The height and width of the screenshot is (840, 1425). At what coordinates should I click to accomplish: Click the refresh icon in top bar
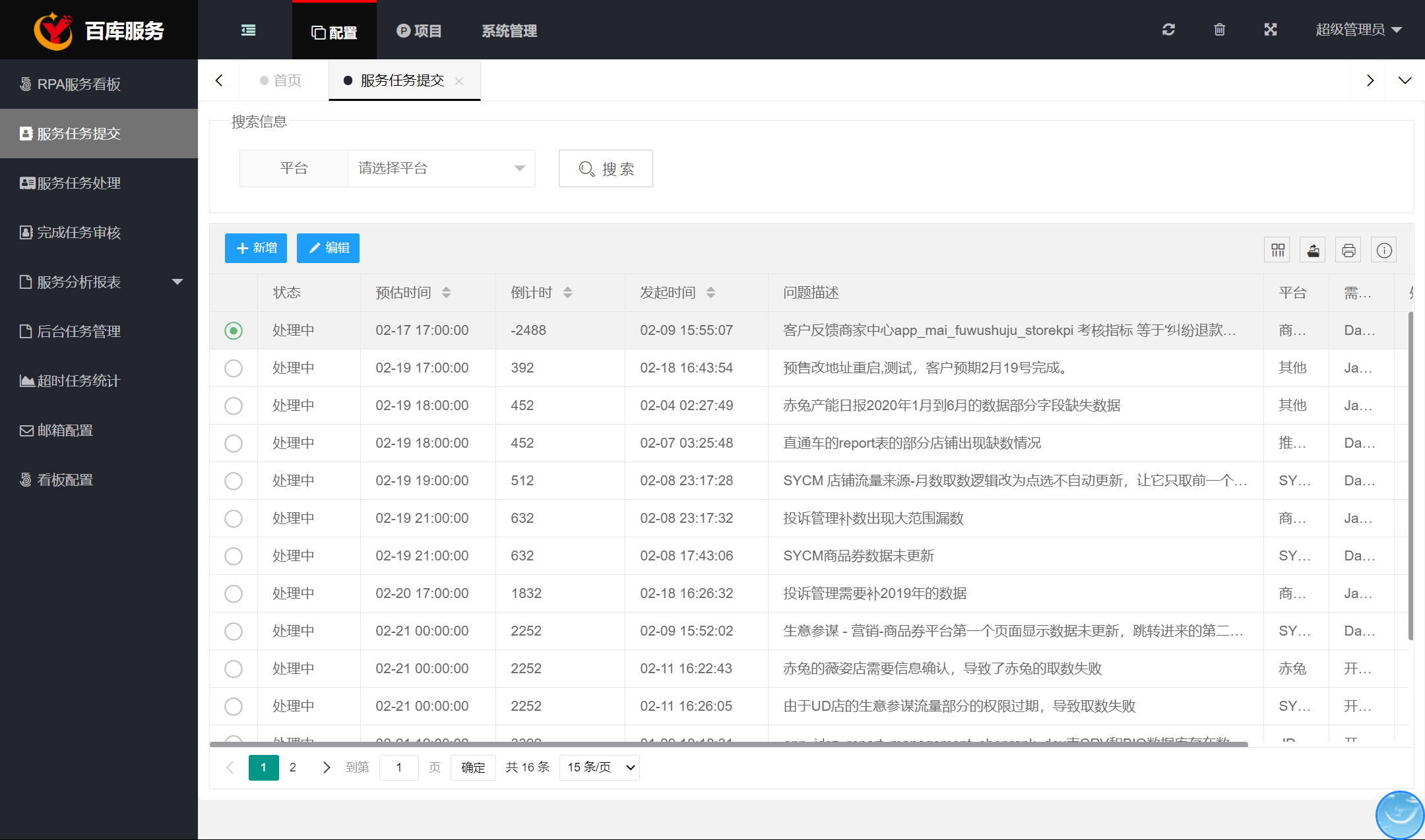(1168, 30)
